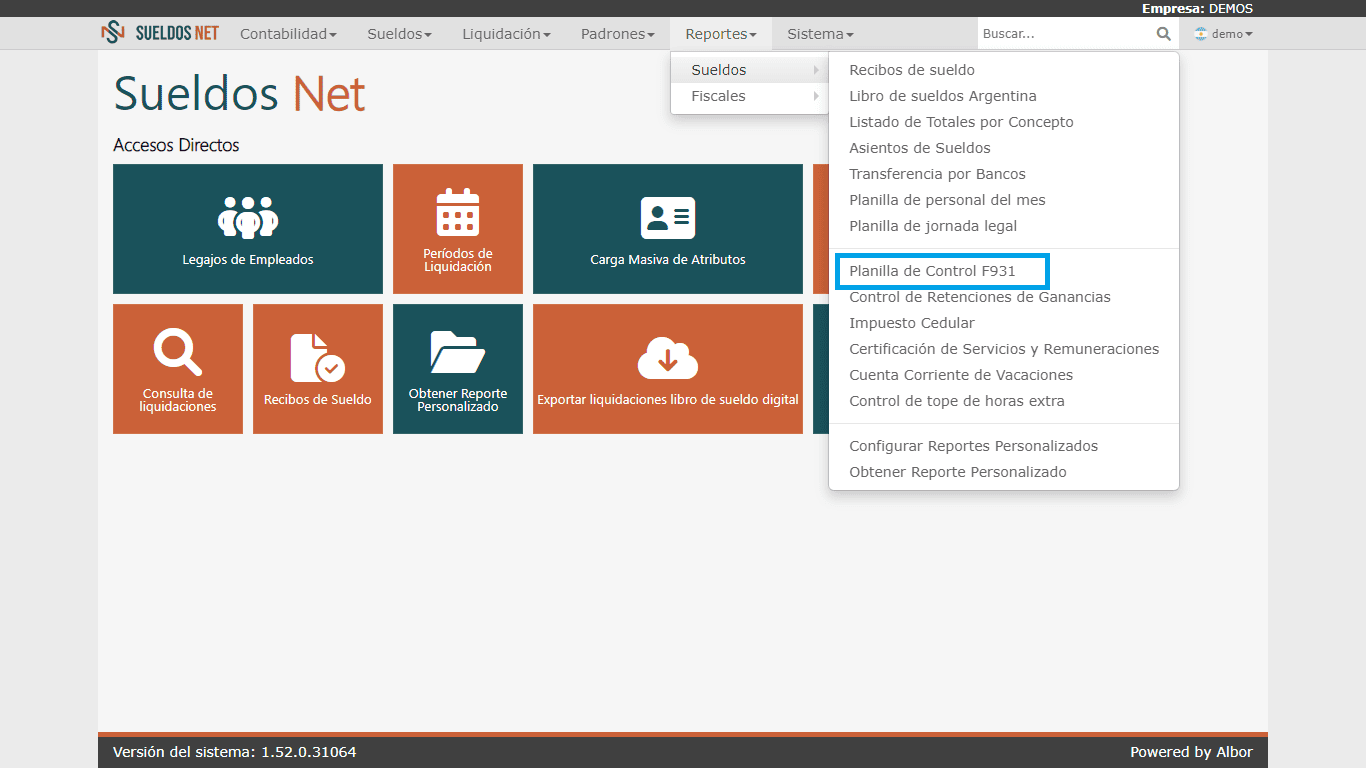The height and width of the screenshot is (768, 1366).
Task: Open the Legajos de Empleados tile
Action: click(248, 229)
